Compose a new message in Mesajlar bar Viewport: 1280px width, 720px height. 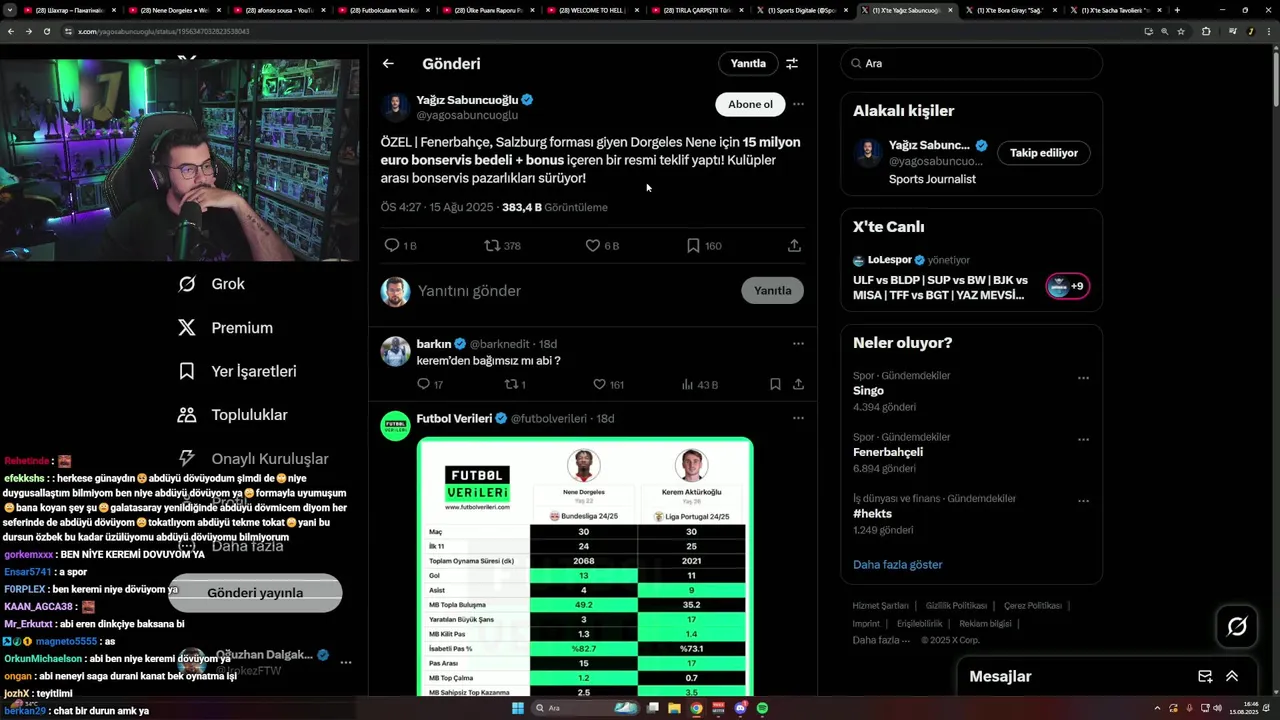coord(1205,677)
